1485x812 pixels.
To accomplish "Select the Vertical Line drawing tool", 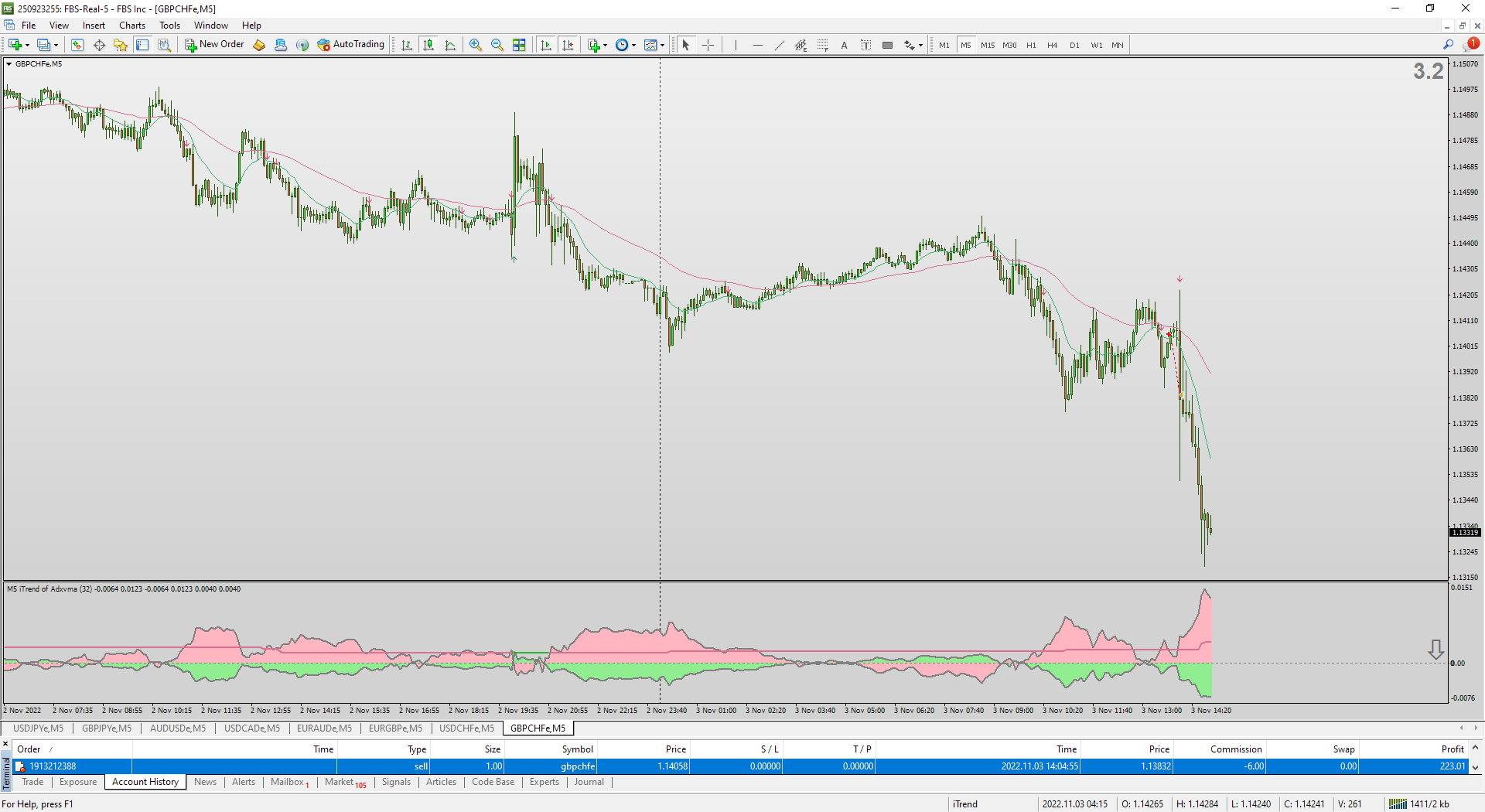I will pyautogui.click(x=736, y=45).
